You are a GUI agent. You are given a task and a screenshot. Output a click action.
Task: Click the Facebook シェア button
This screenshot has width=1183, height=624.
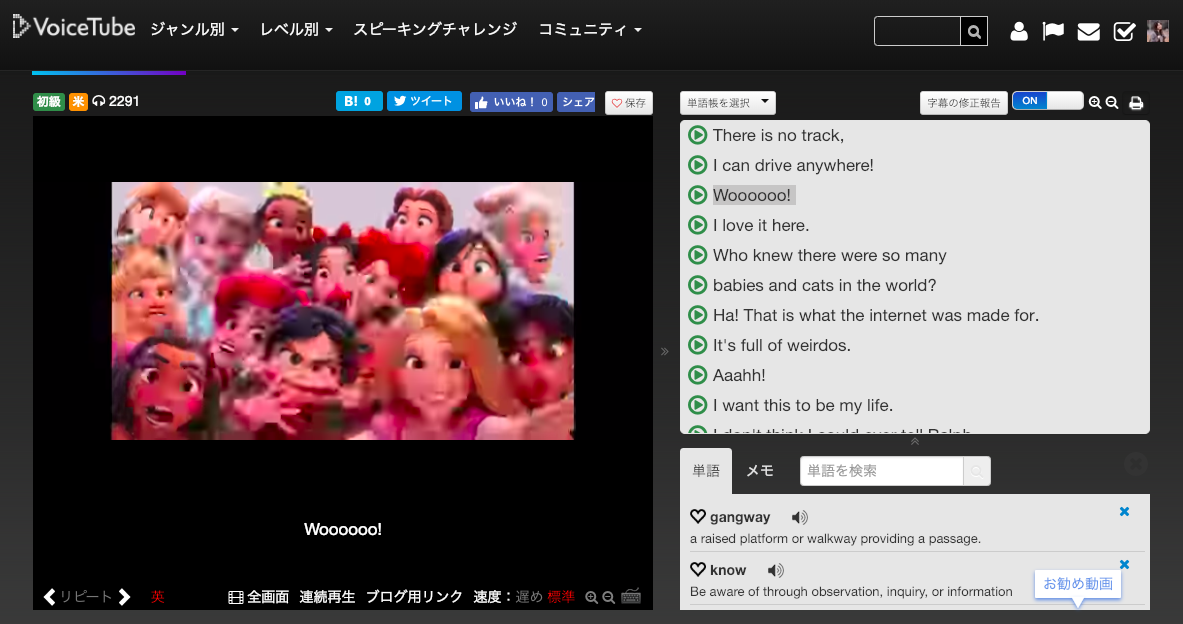pyautogui.click(x=576, y=102)
